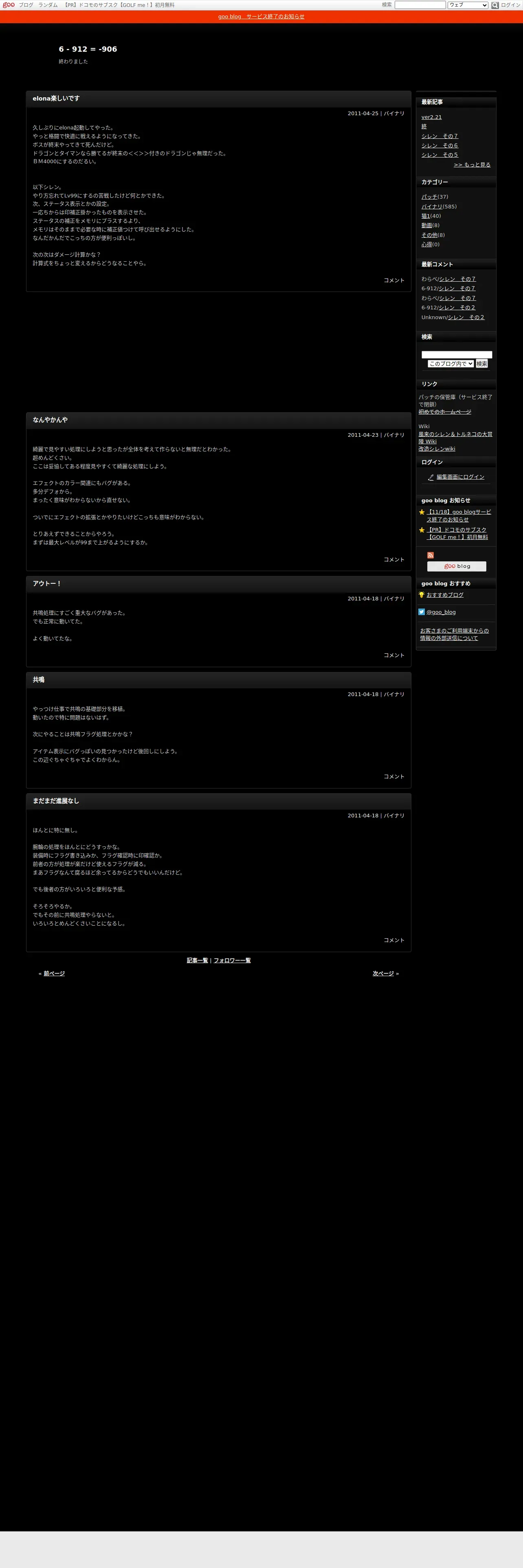Viewport: 523px width, 1568px height.
Task: Open category その他(8)
Action: tap(429, 235)
